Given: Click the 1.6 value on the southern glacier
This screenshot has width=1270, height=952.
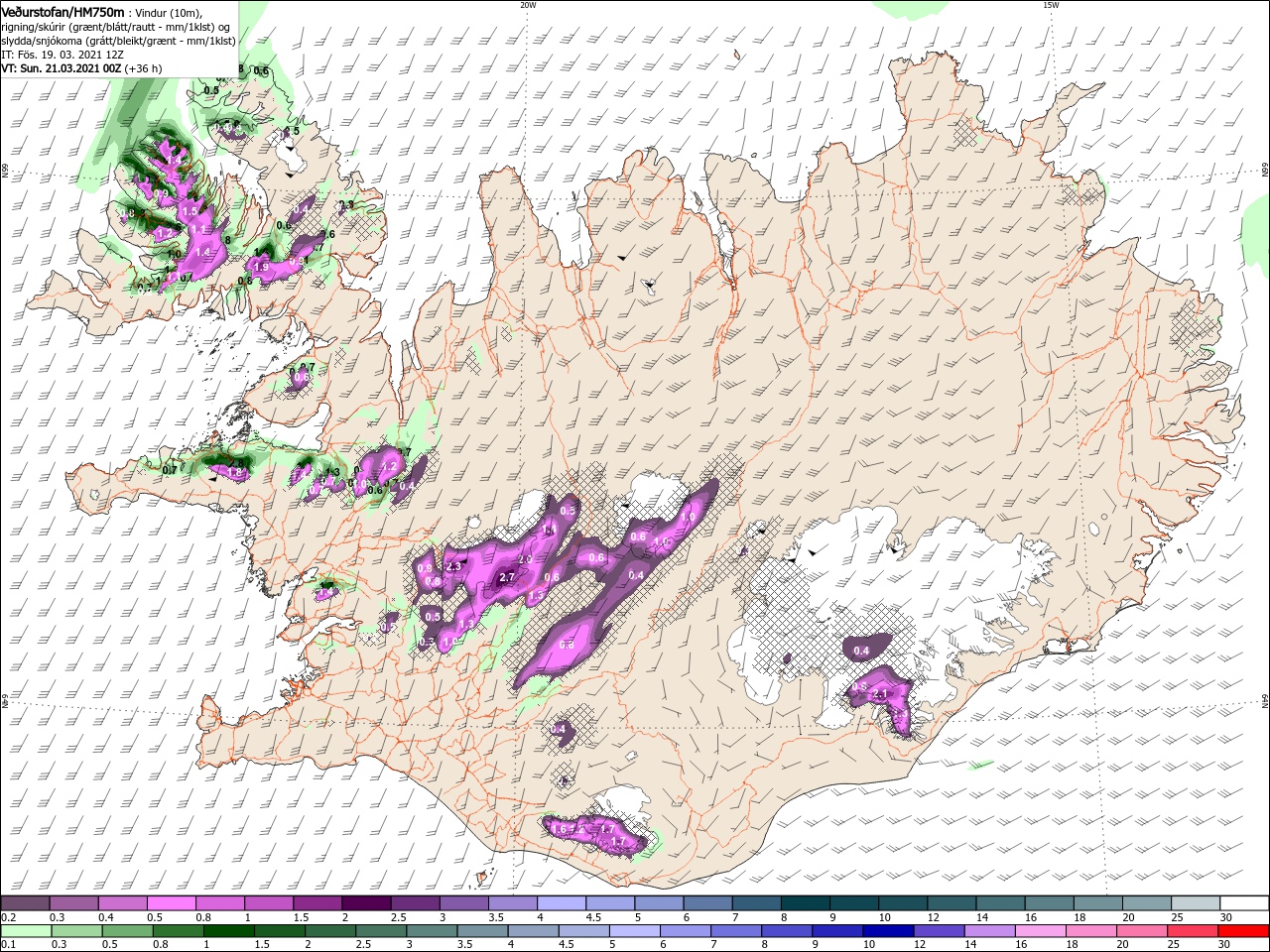Looking at the screenshot, I should [559, 829].
